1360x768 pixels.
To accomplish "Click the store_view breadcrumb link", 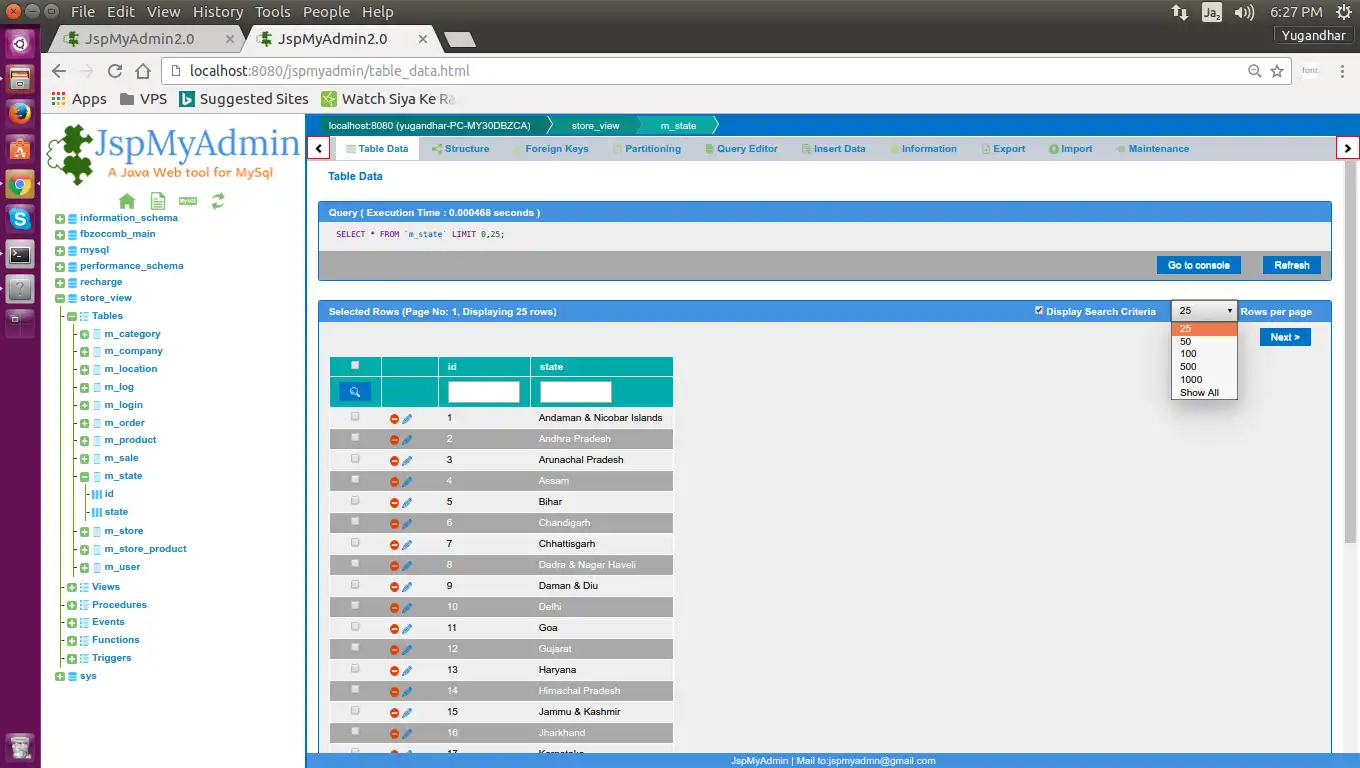I will 595,126.
